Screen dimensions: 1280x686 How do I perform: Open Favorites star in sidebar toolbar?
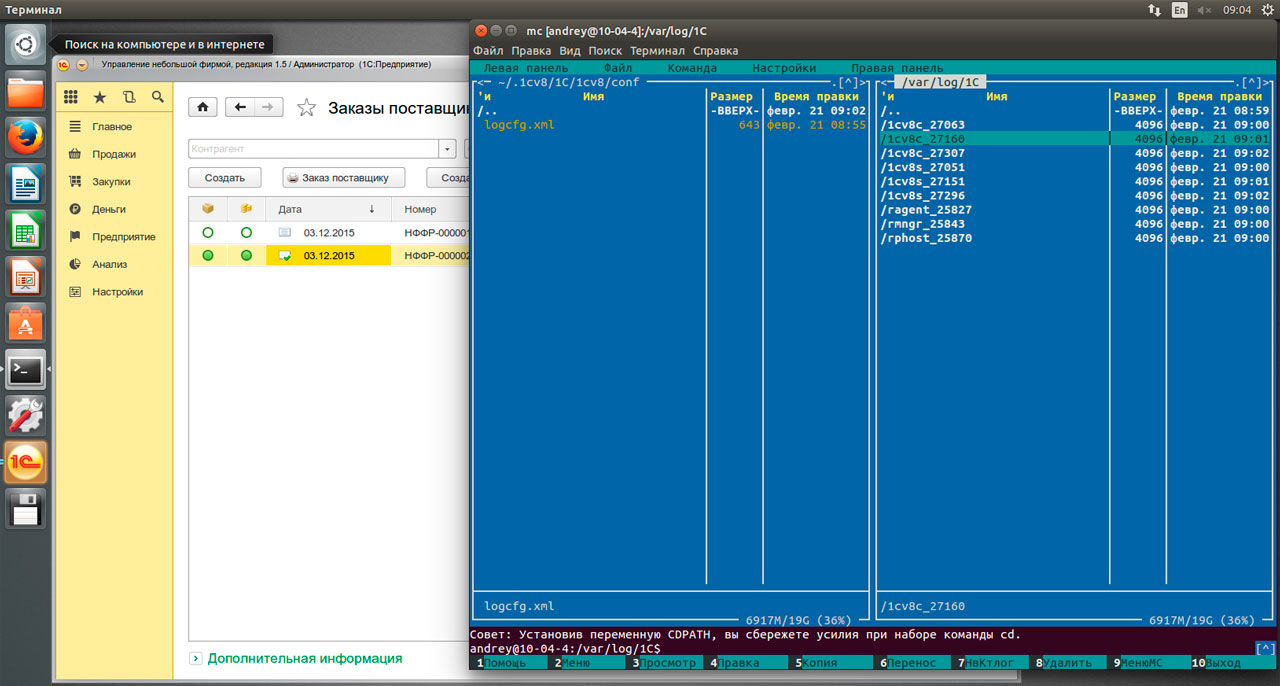(x=99, y=97)
